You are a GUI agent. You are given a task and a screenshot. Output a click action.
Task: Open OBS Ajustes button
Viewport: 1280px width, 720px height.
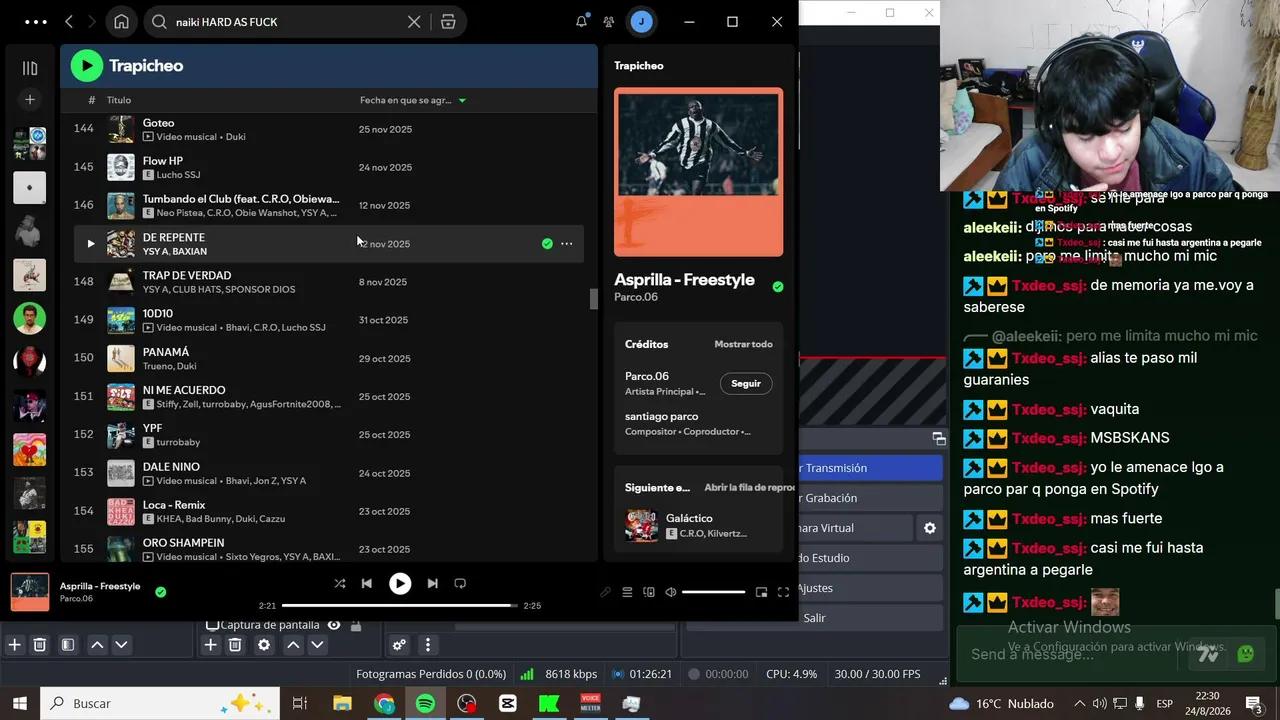coord(870,588)
